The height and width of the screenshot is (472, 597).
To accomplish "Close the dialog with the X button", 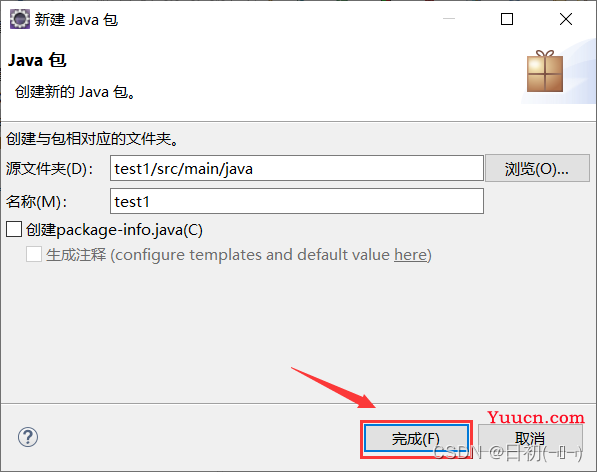I will coord(566,19).
